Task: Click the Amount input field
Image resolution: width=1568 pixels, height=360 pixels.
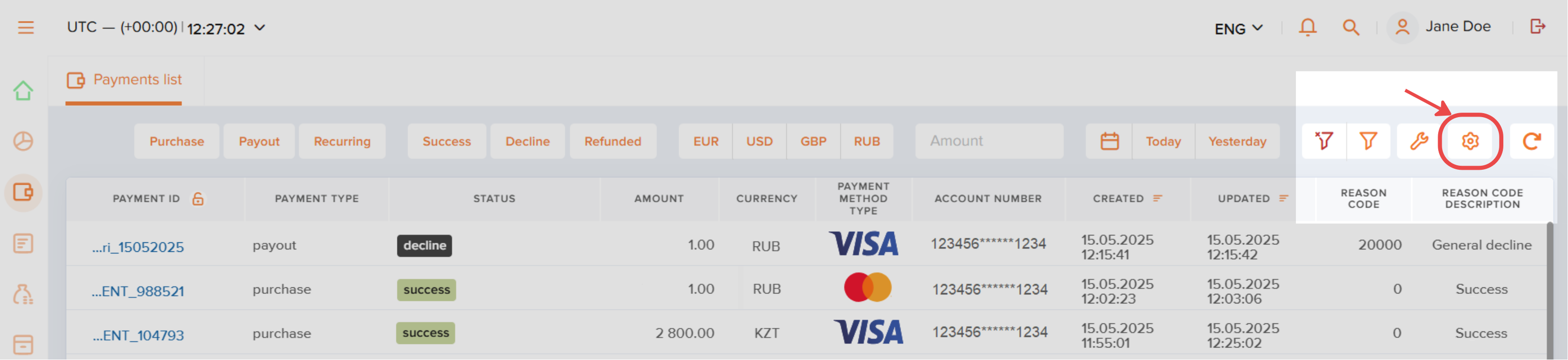Action: (989, 141)
